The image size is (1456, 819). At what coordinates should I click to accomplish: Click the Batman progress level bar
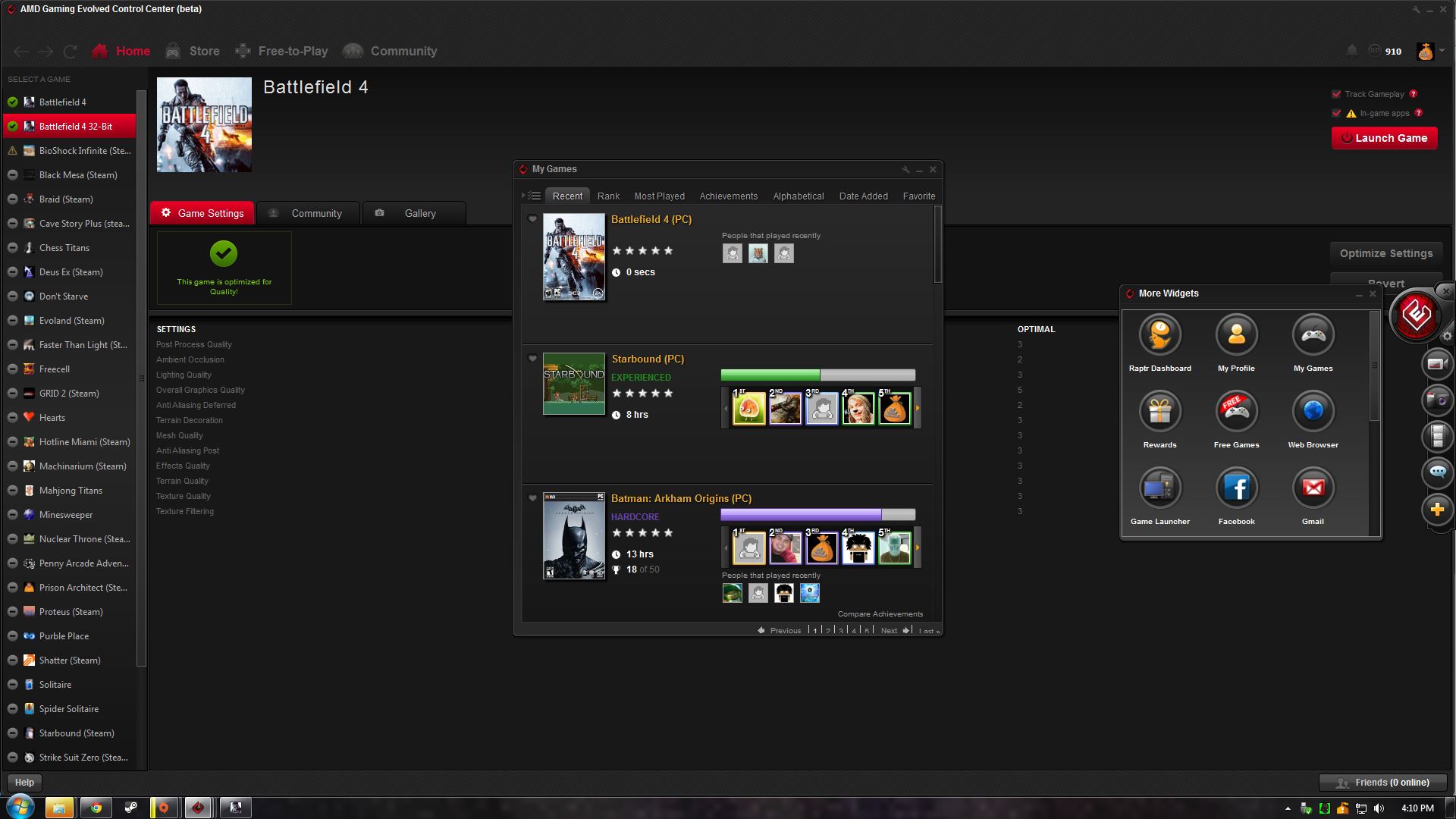(x=817, y=514)
